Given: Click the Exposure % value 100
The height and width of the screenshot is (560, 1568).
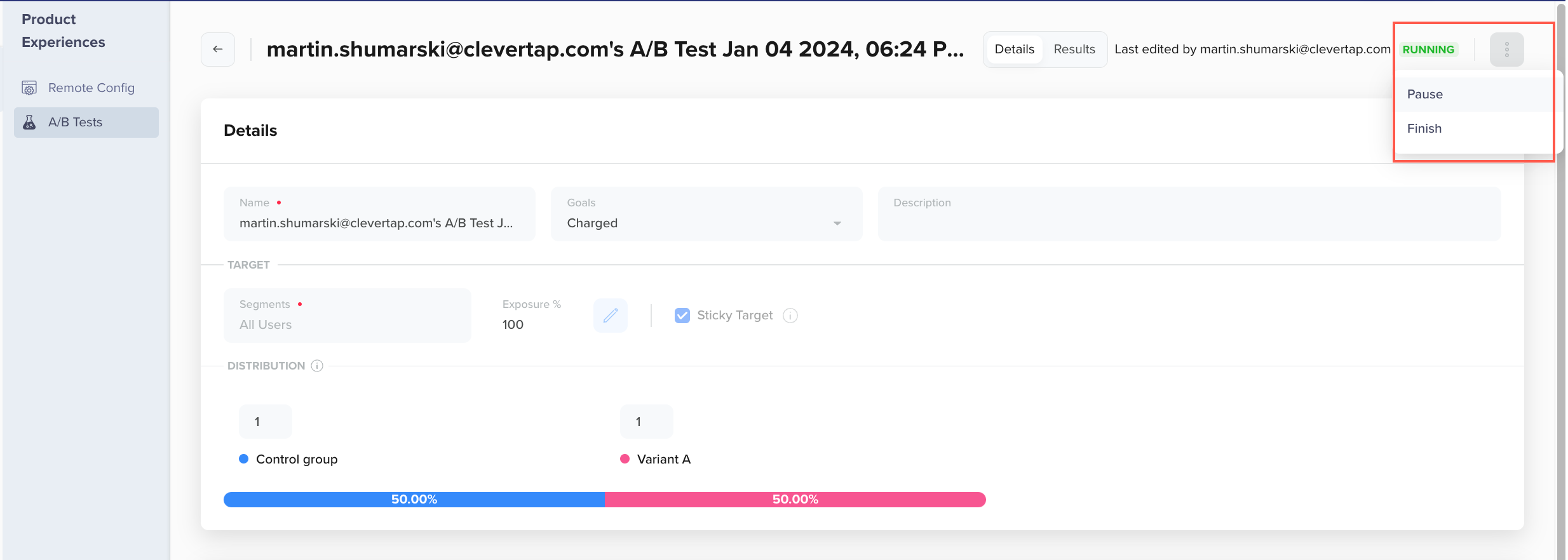Looking at the screenshot, I should click(513, 324).
